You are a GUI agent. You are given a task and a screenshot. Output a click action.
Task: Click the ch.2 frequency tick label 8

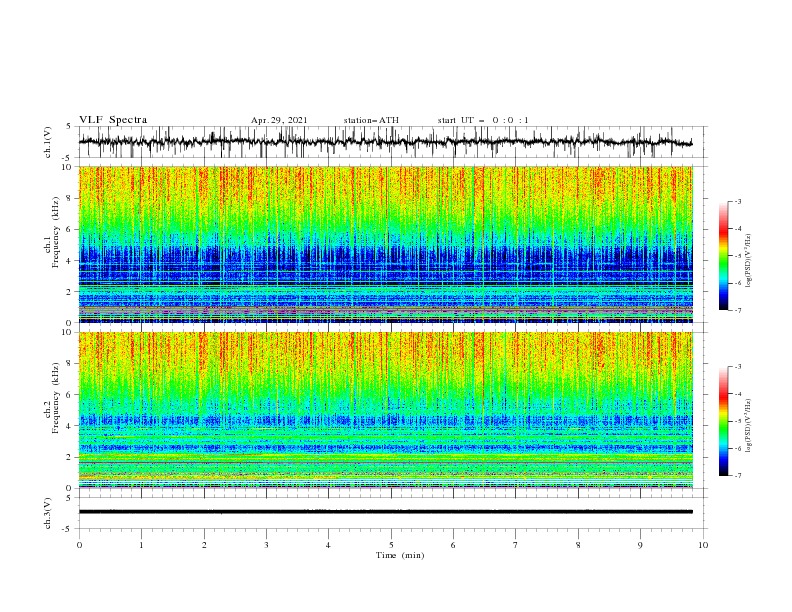(69, 364)
